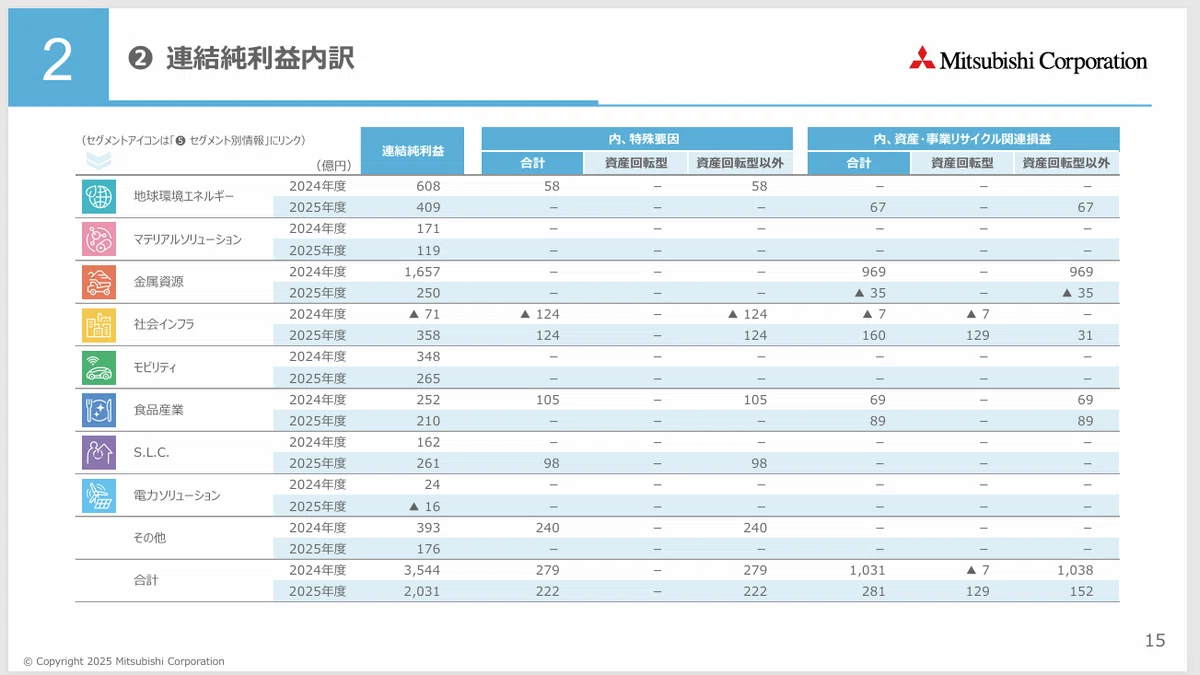The image size is (1200, 675).
Task: Click value 1,657 for 金属資源 2024年度
Action: click(422, 272)
